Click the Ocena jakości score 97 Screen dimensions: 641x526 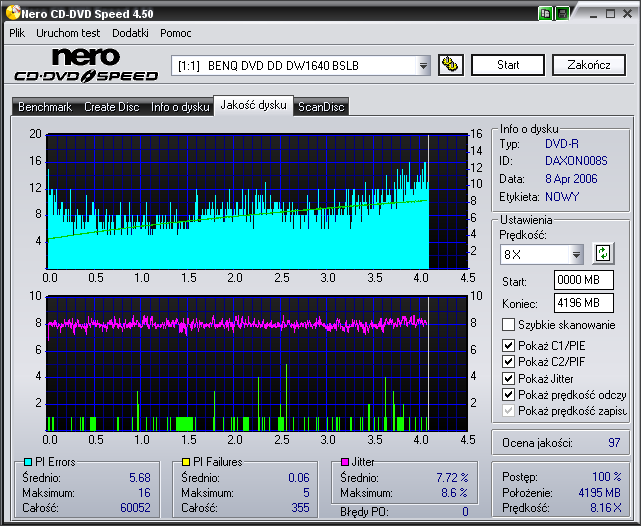tap(614, 443)
